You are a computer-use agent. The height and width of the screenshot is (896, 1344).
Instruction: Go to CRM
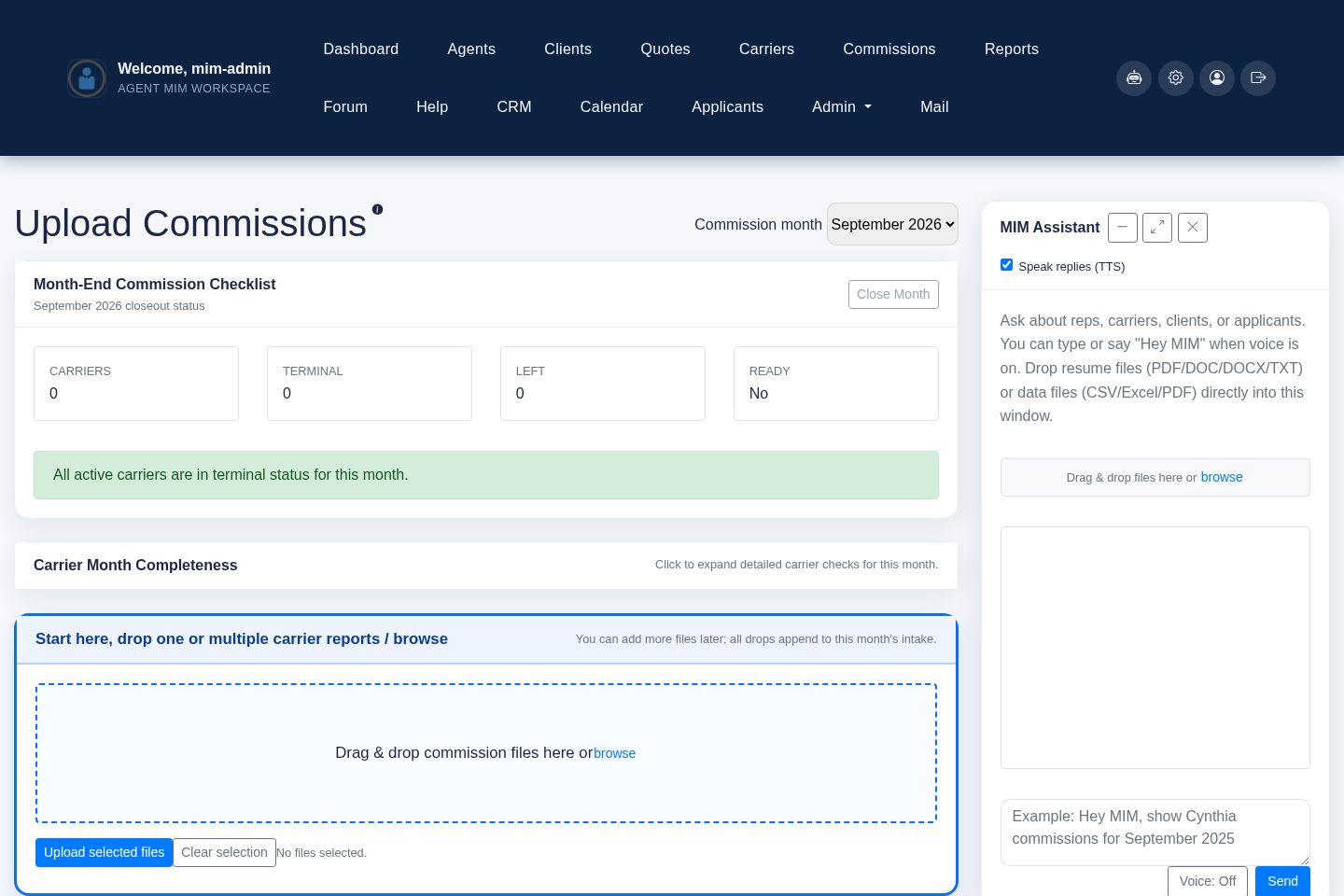coord(514,107)
